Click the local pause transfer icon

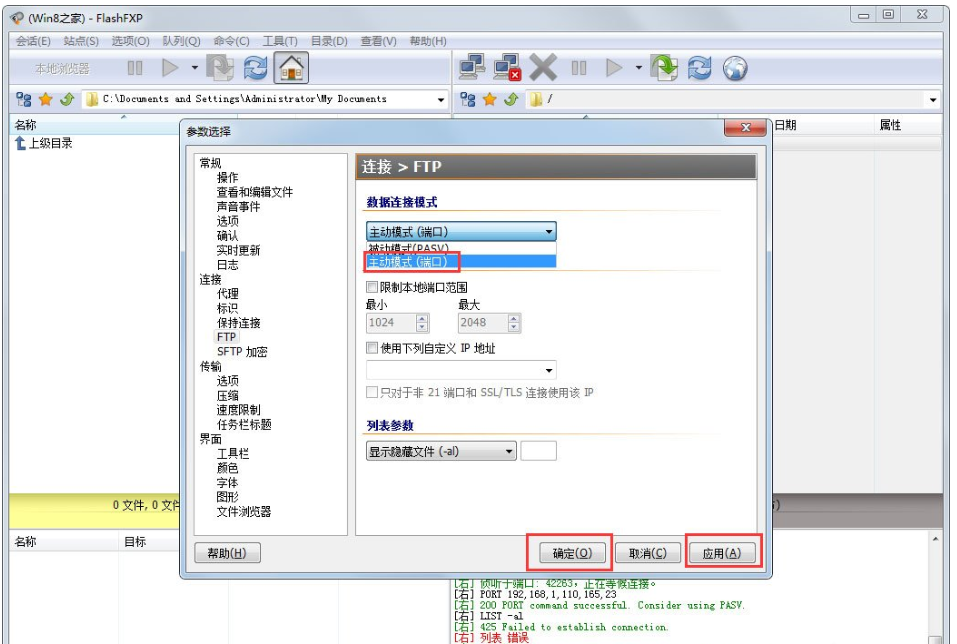point(135,68)
